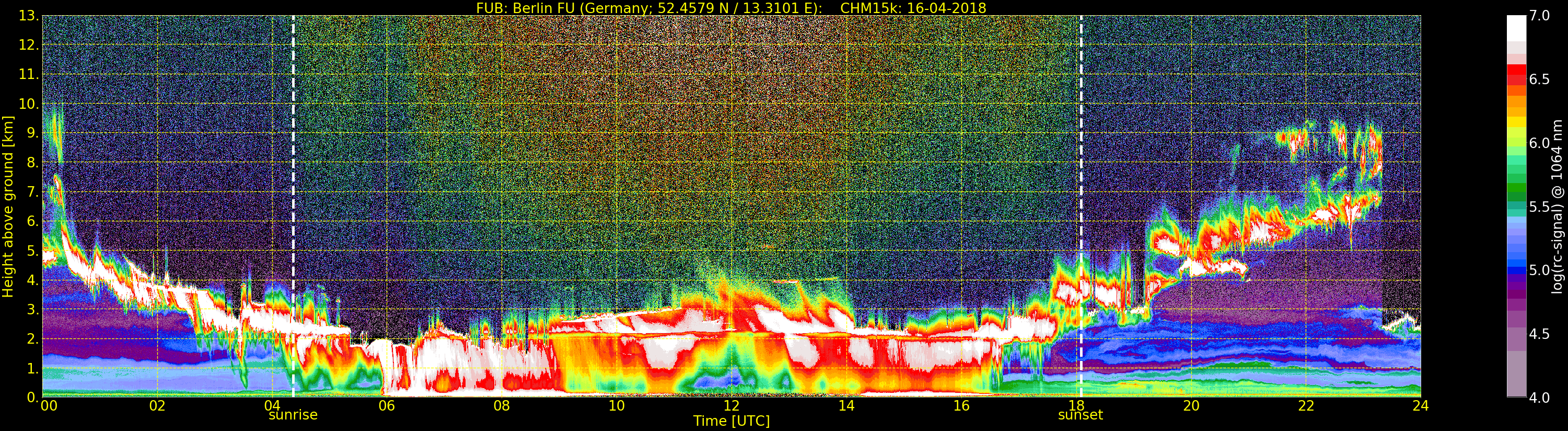The height and width of the screenshot is (431, 1568).
Task: Click the time axis tick '22'
Action: [1306, 406]
